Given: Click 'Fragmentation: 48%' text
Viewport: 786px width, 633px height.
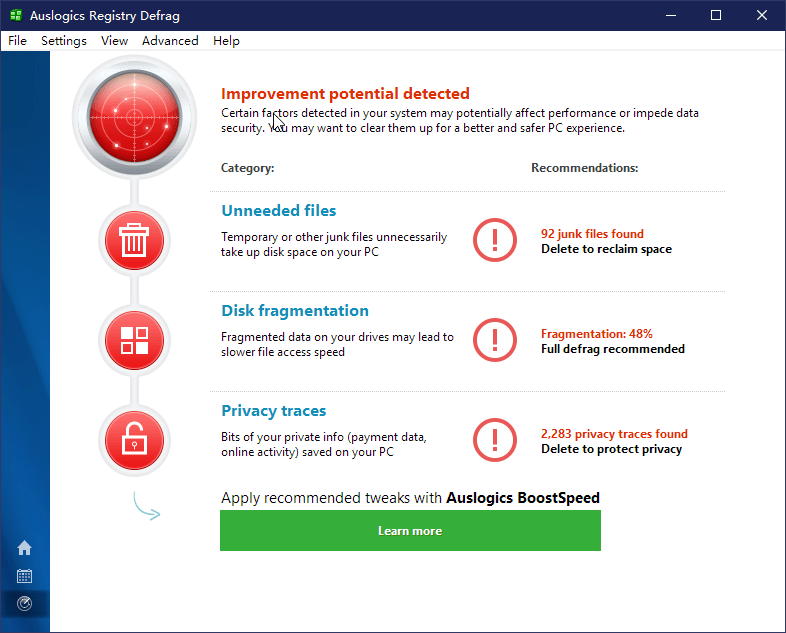Looking at the screenshot, I should [x=597, y=334].
